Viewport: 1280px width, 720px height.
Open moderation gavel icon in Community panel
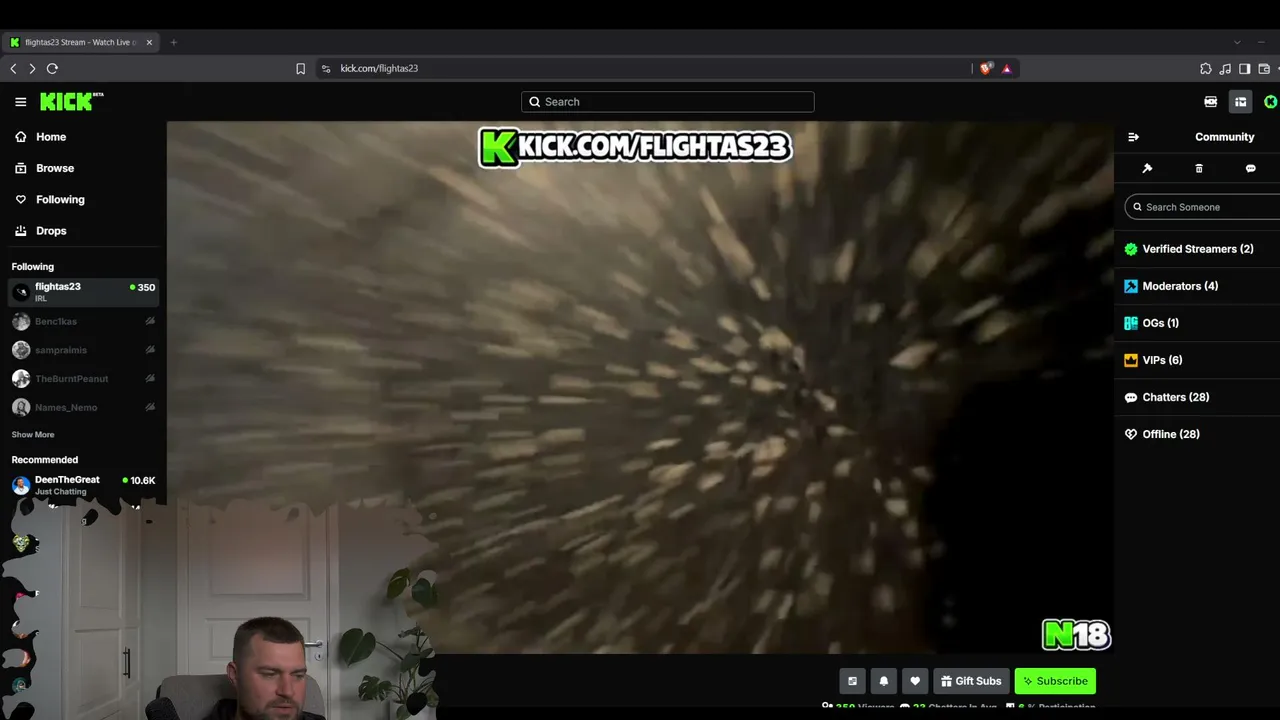(1147, 168)
